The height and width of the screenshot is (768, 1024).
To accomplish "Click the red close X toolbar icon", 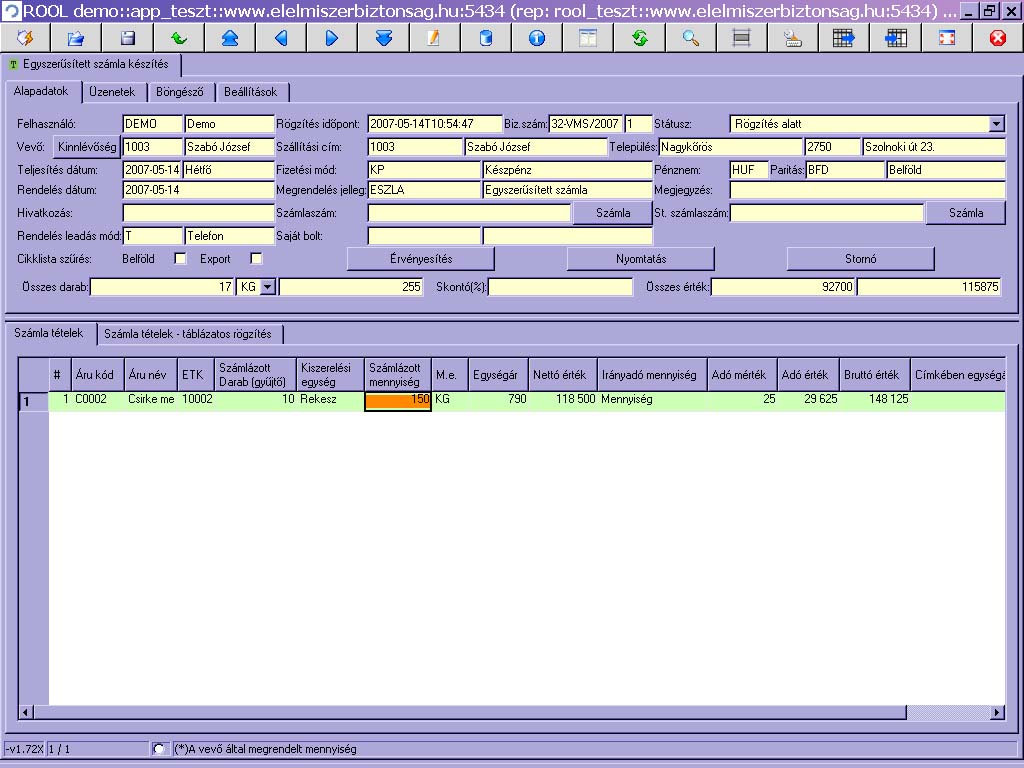I will (997, 38).
